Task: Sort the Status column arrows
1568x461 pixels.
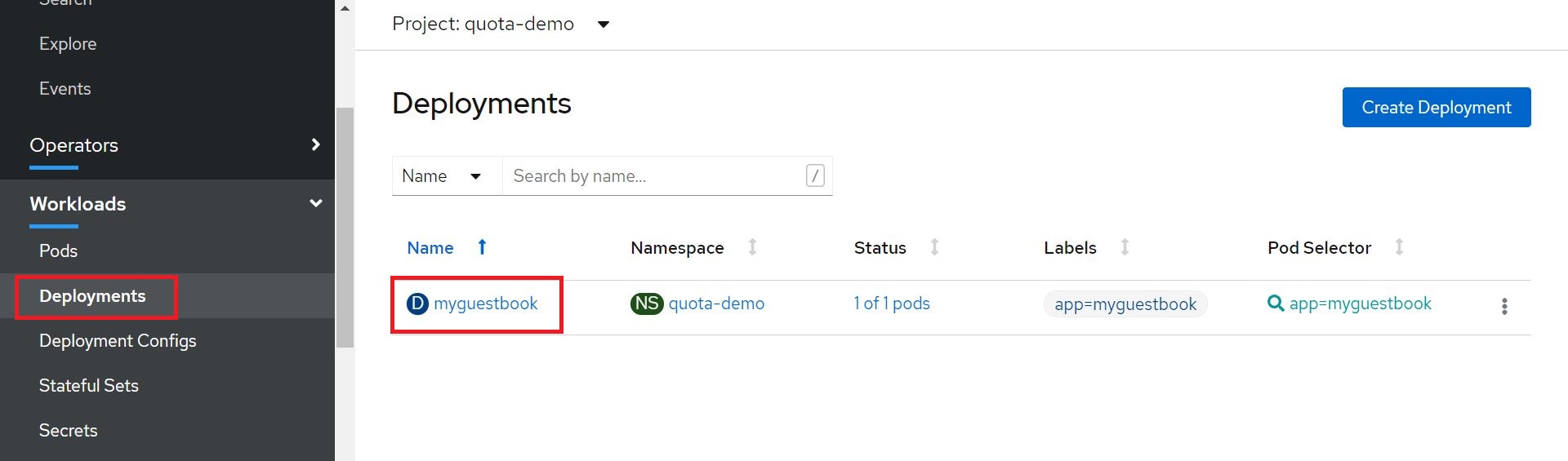Action: pos(934,247)
